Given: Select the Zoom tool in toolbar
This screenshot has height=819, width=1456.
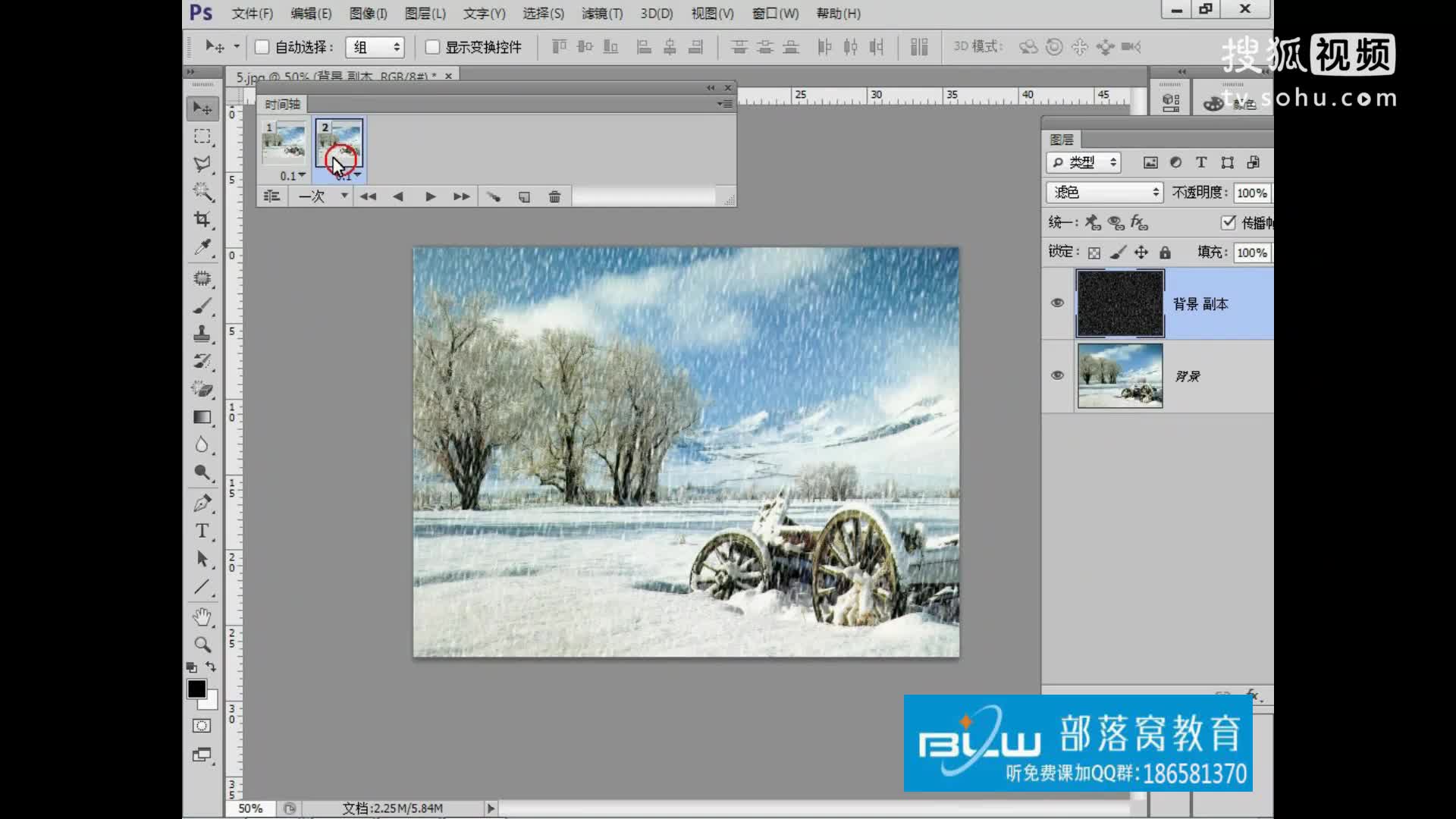Looking at the screenshot, I should [202, 645].
